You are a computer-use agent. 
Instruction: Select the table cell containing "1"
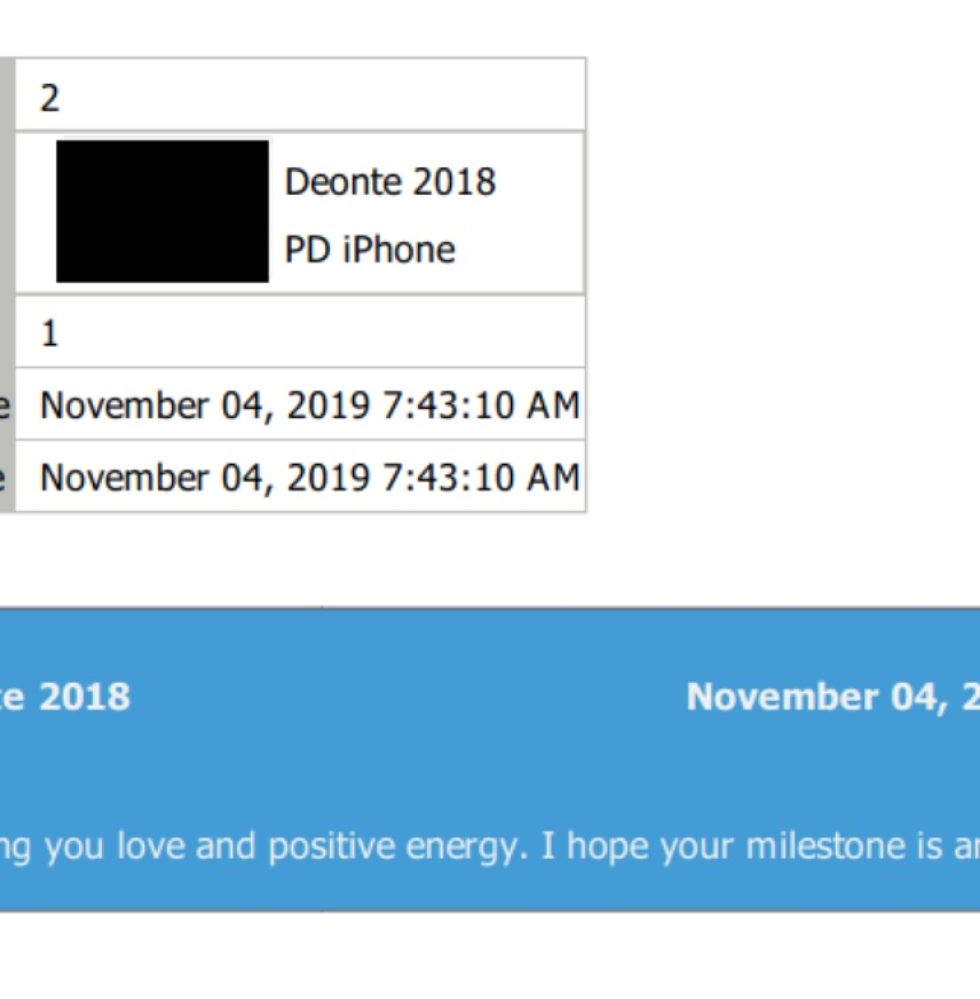pyautogui.click(x=300, y=331)
